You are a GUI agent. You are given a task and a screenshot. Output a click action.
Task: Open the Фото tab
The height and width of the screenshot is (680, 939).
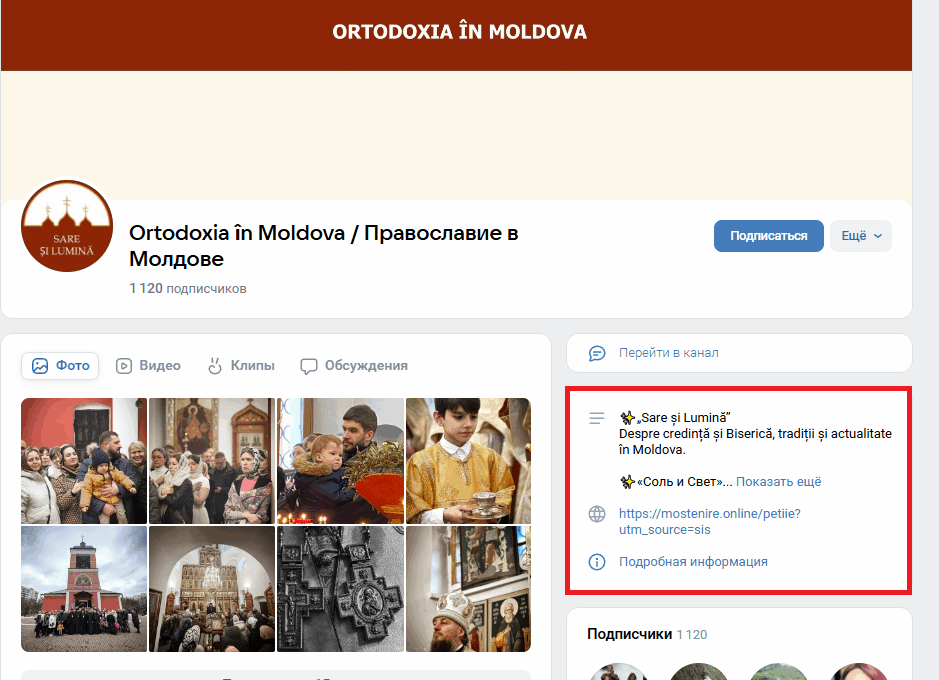pos(60,366)
